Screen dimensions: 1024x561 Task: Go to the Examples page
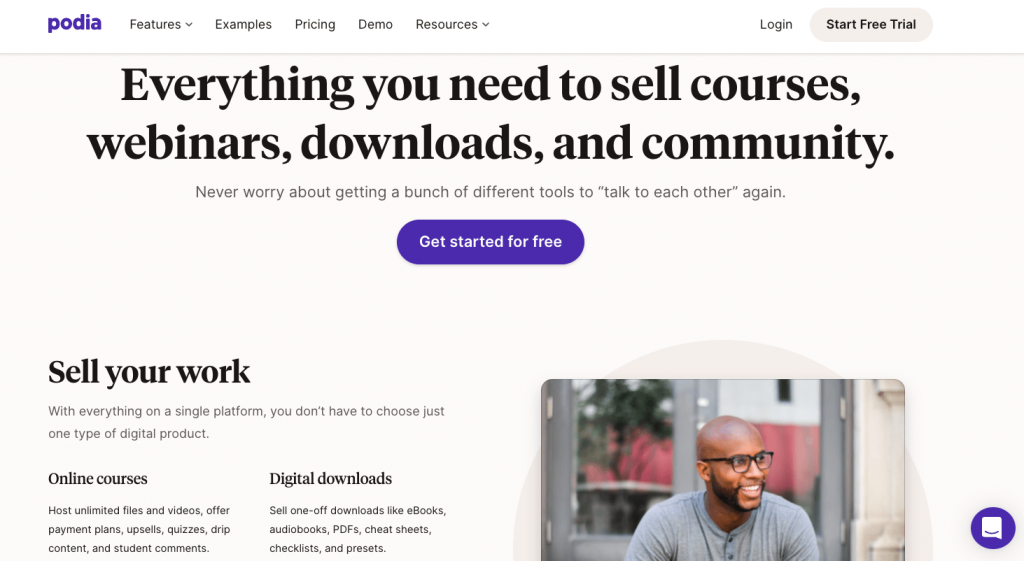point(243,24)
